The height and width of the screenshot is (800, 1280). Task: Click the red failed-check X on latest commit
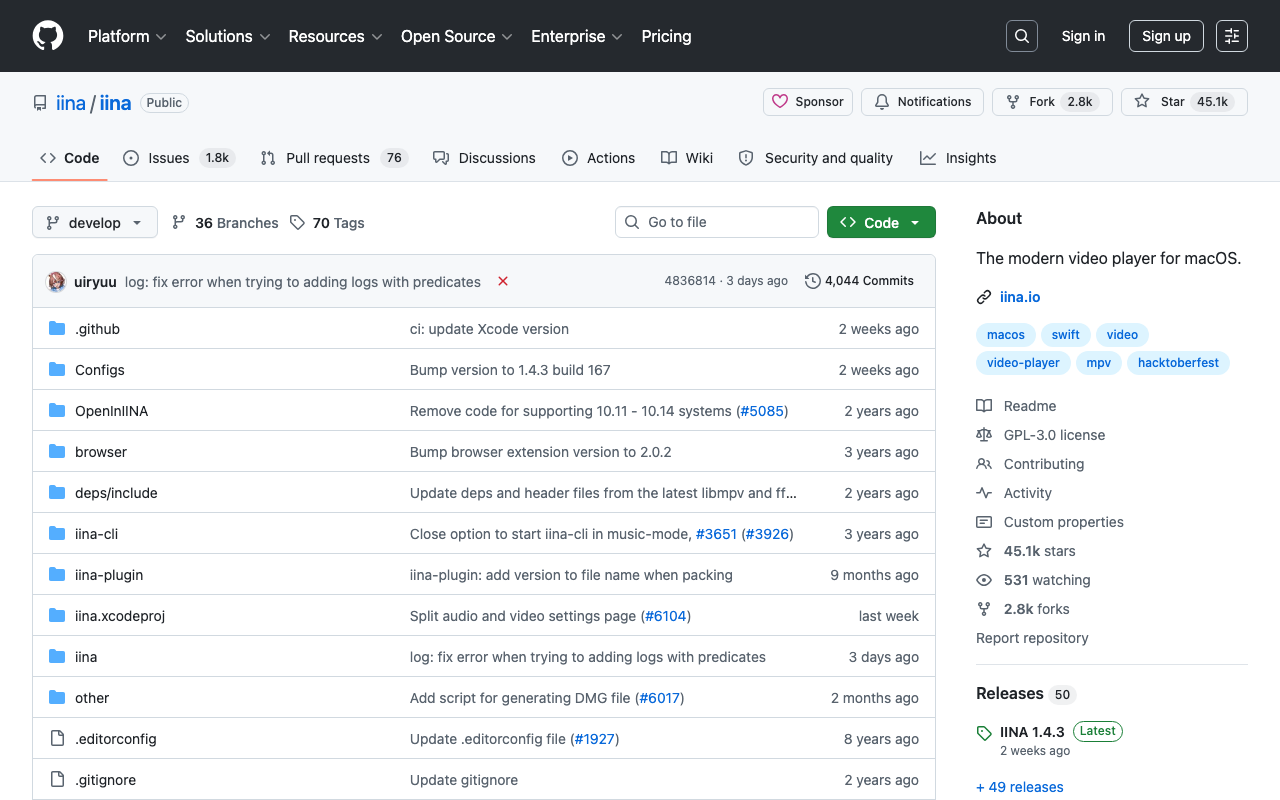tap(503, 281)
